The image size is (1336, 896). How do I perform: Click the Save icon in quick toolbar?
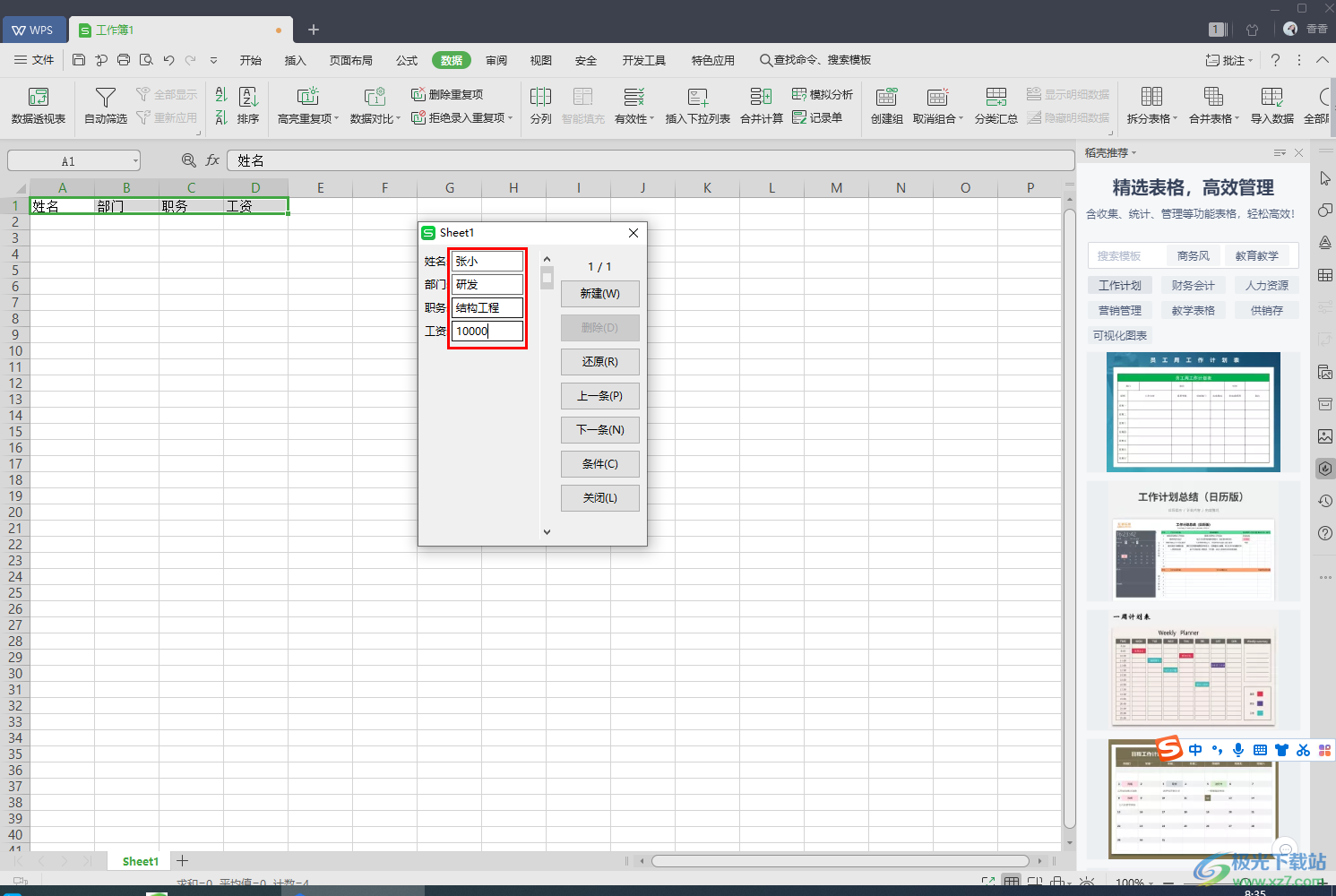79,60
